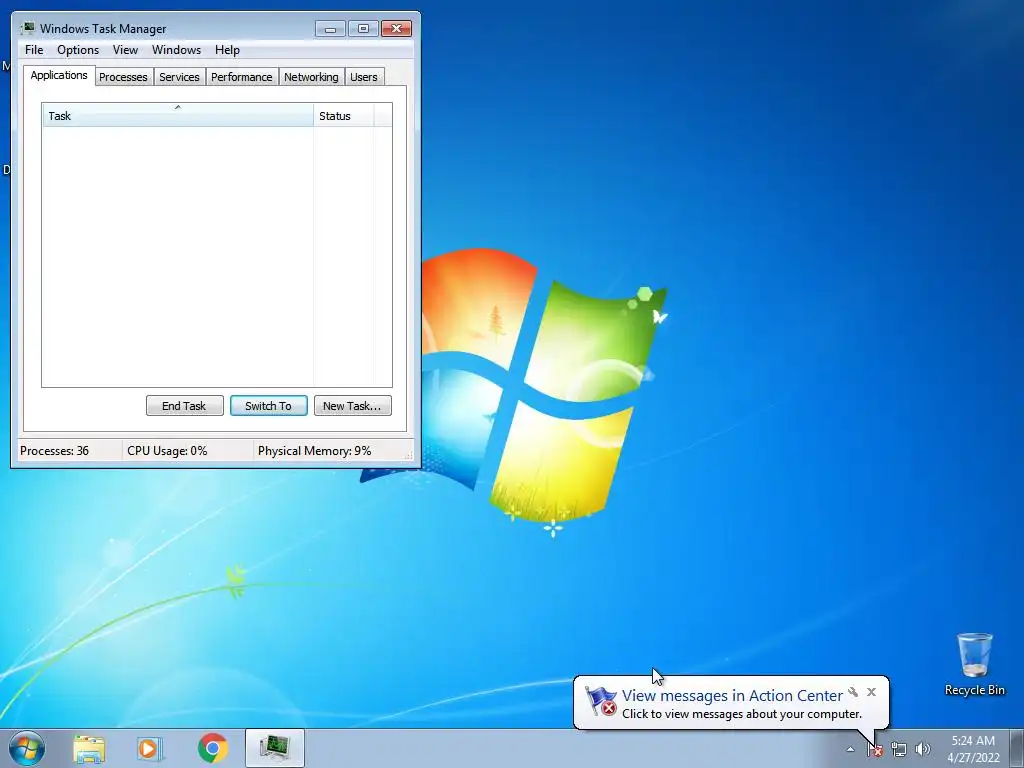
Task: Open the Start menu orb
Action: [x=27, y=748]
